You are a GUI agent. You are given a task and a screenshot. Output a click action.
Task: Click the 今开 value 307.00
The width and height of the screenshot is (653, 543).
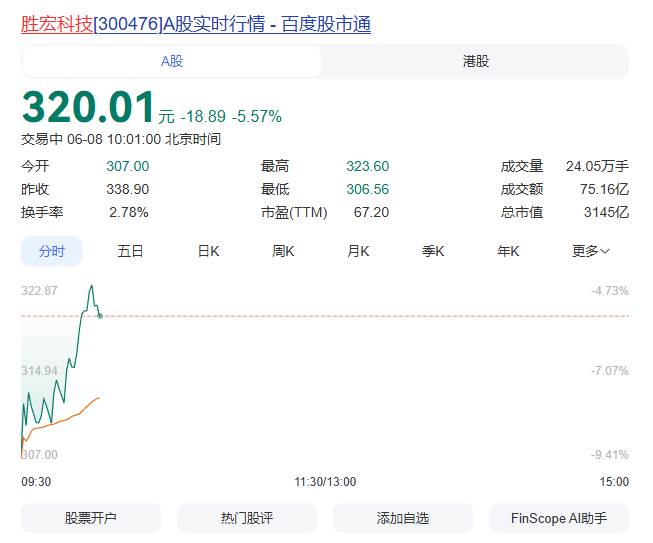point(128,166)
